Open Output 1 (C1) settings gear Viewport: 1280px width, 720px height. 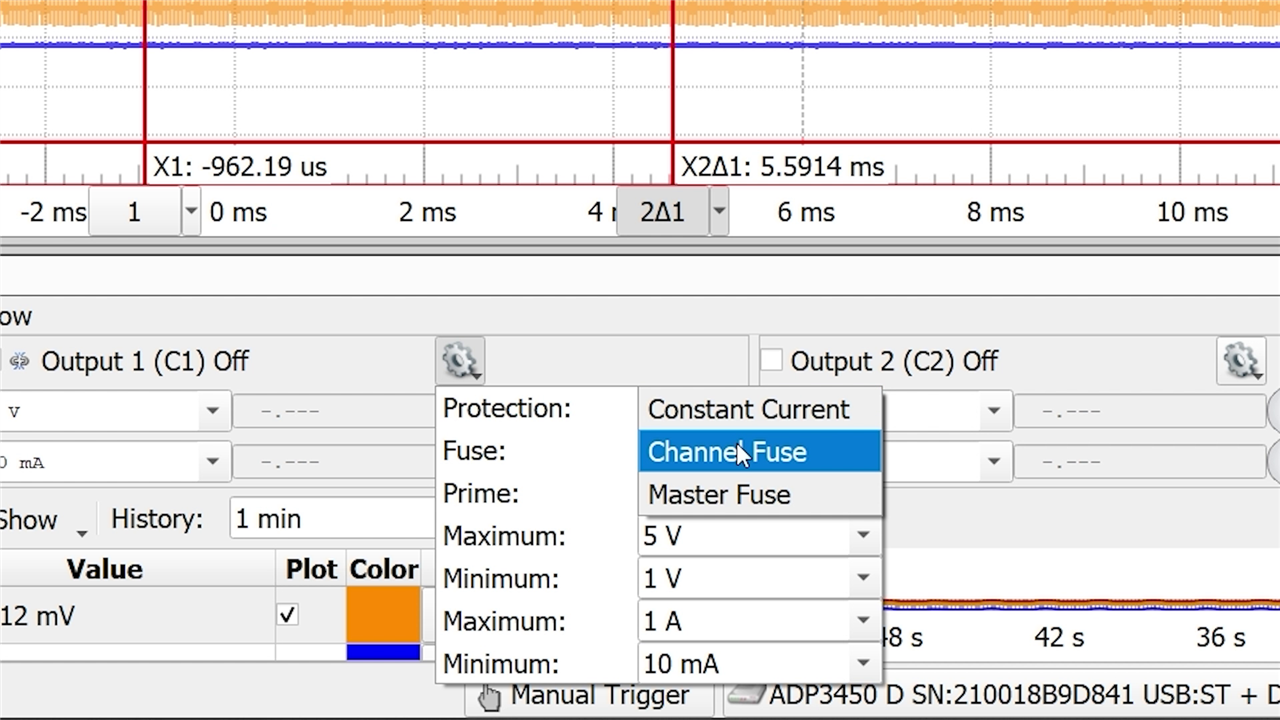461,361
